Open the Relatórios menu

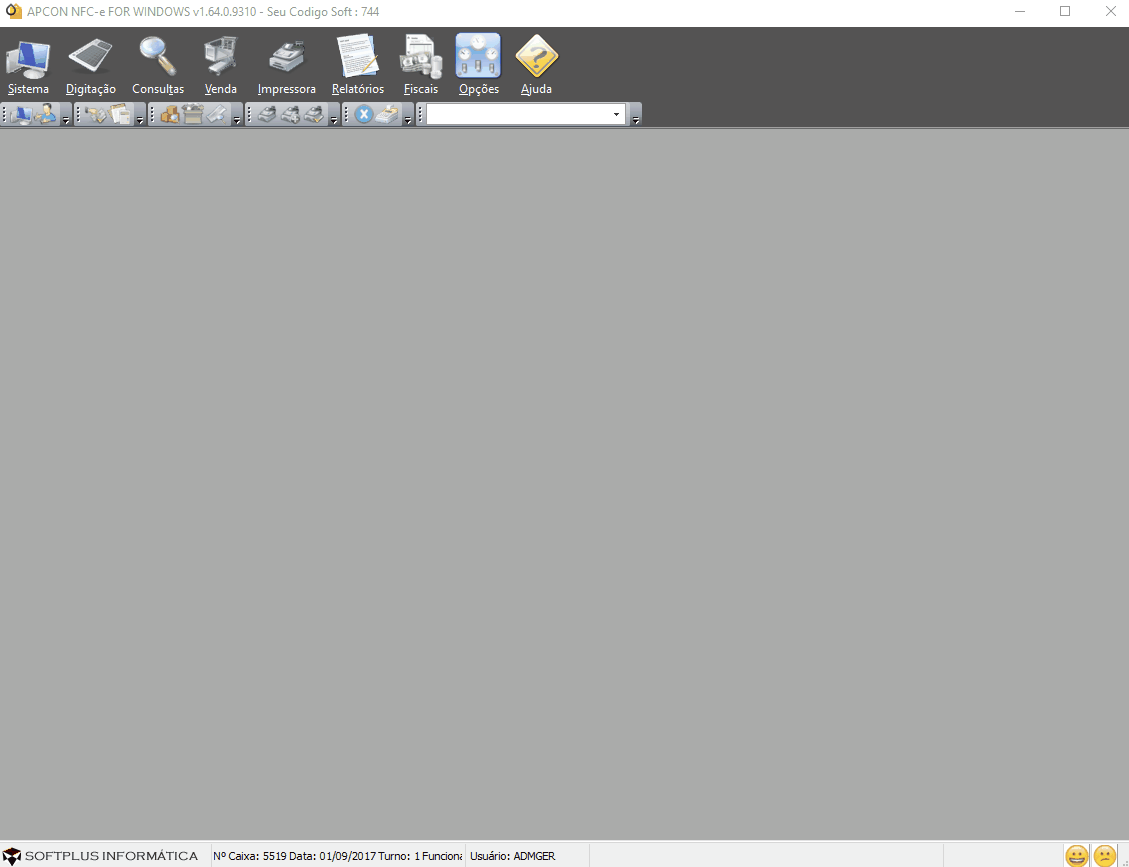coord(358,65)
